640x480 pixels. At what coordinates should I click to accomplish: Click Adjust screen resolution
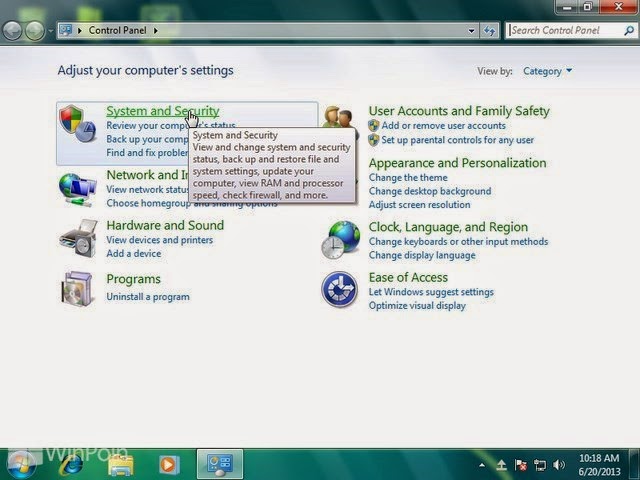[420, 204]
